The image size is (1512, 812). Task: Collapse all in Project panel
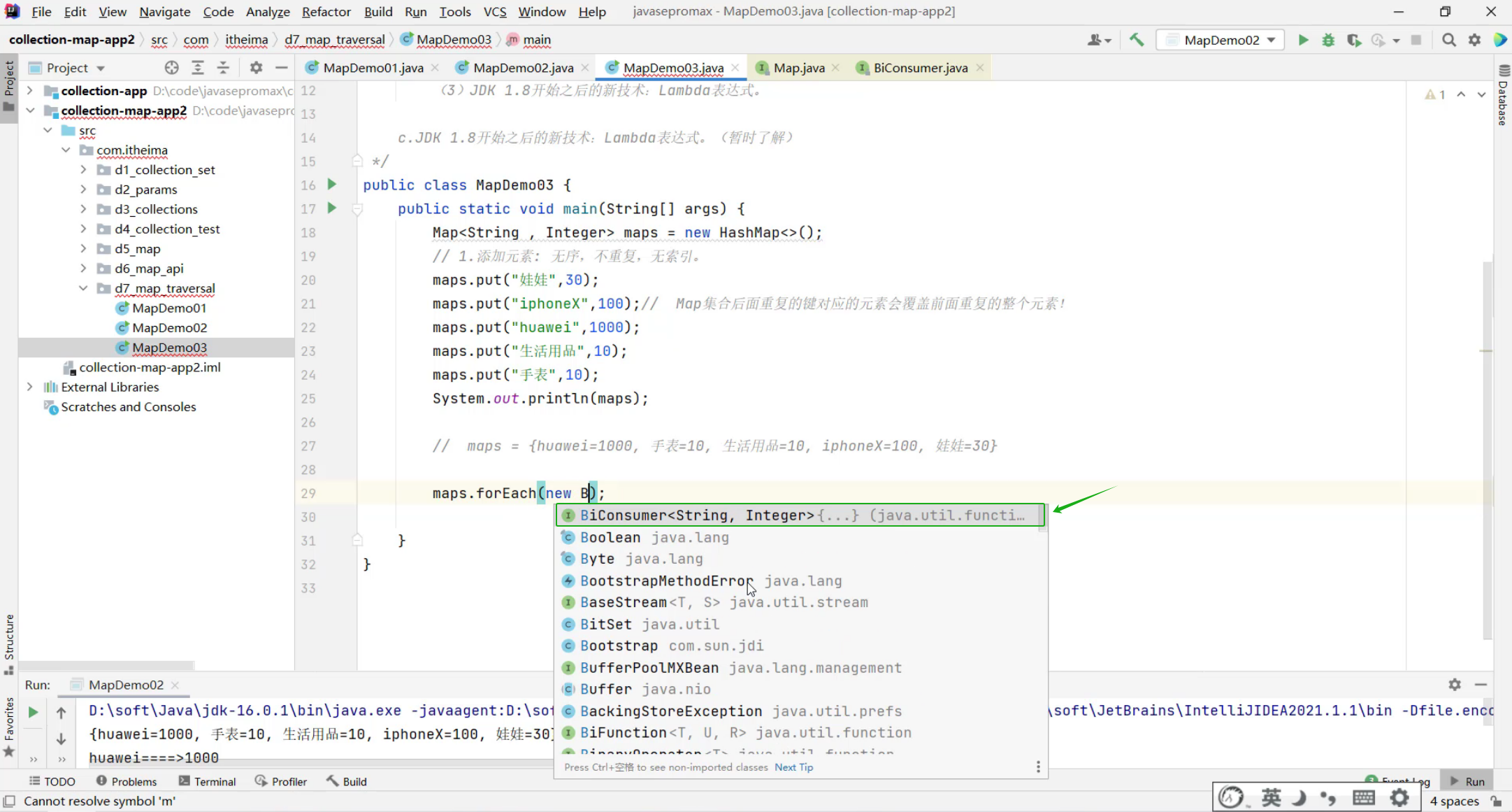(x=223, y=67)
